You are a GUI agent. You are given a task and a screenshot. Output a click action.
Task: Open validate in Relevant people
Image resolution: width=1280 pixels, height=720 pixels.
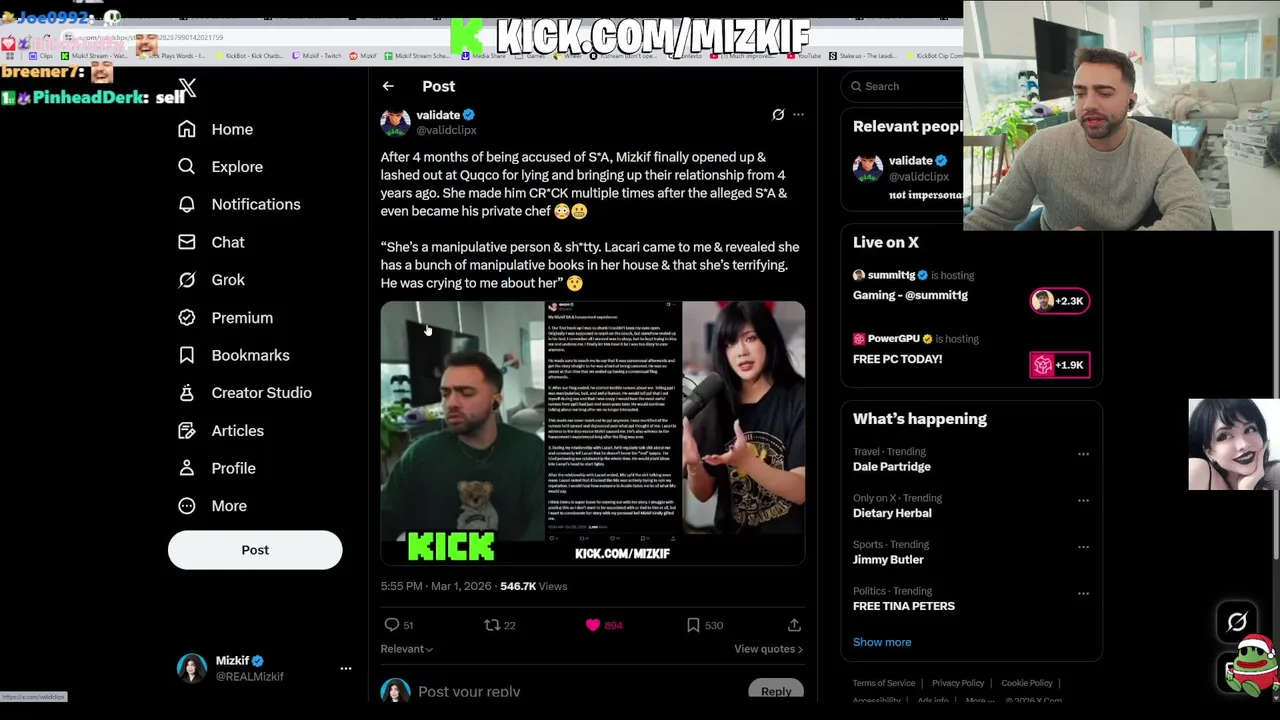click(910, 160)
